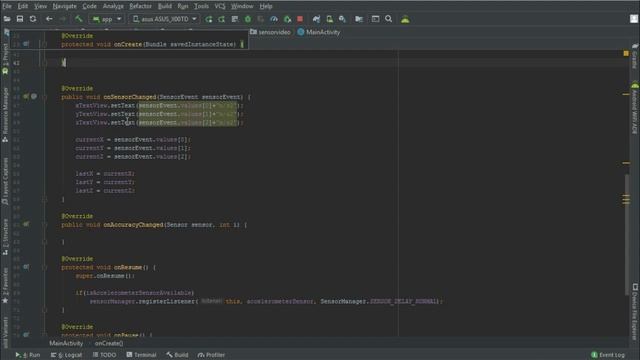This screenshot has height=360, width=640.
Task: Click the Search Everywhere magnifier icon
Action: coord(389,19)
